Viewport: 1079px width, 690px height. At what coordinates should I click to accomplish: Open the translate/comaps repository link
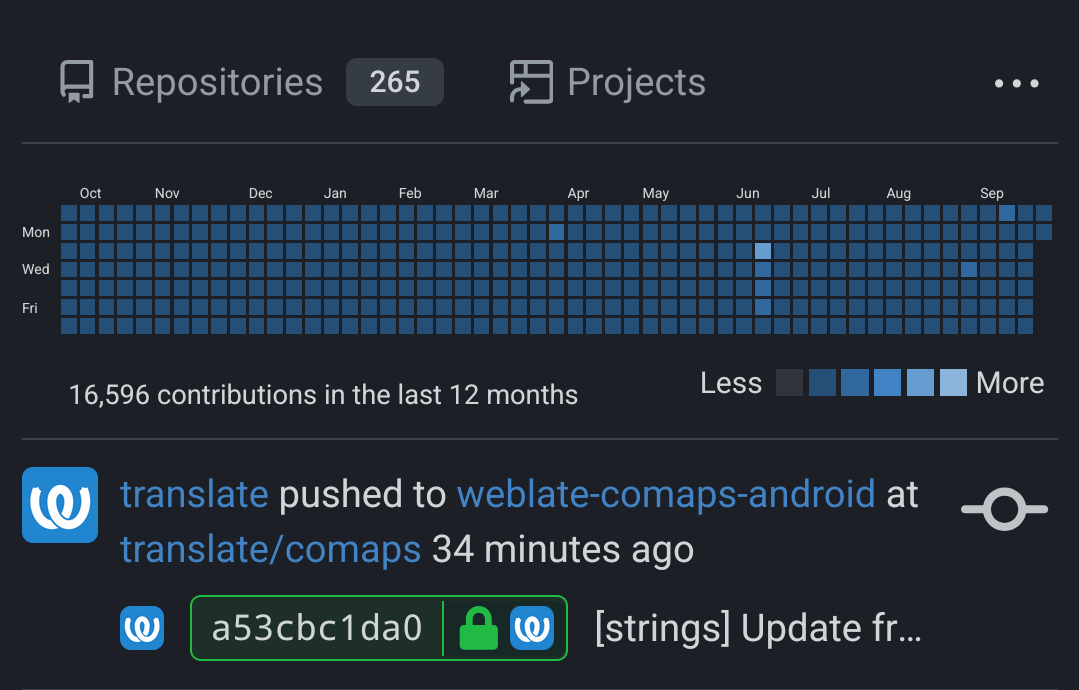(x=270, y=550)
